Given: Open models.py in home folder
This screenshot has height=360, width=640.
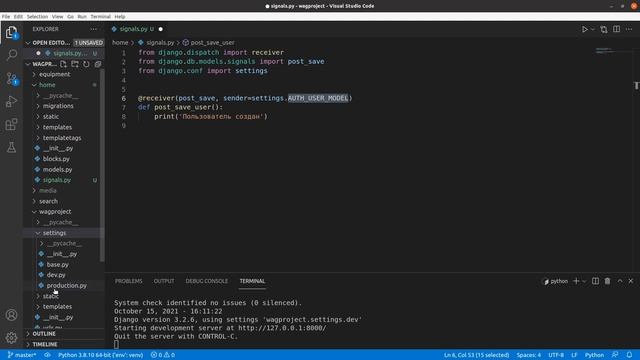Looking at the screenshot, I should coord(57,169).
